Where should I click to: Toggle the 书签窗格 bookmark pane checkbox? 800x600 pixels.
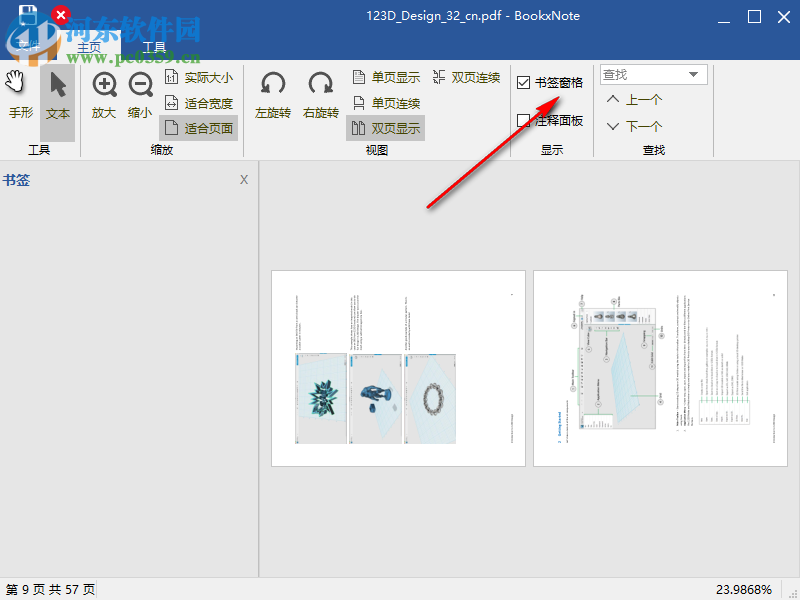pos(525,83)
